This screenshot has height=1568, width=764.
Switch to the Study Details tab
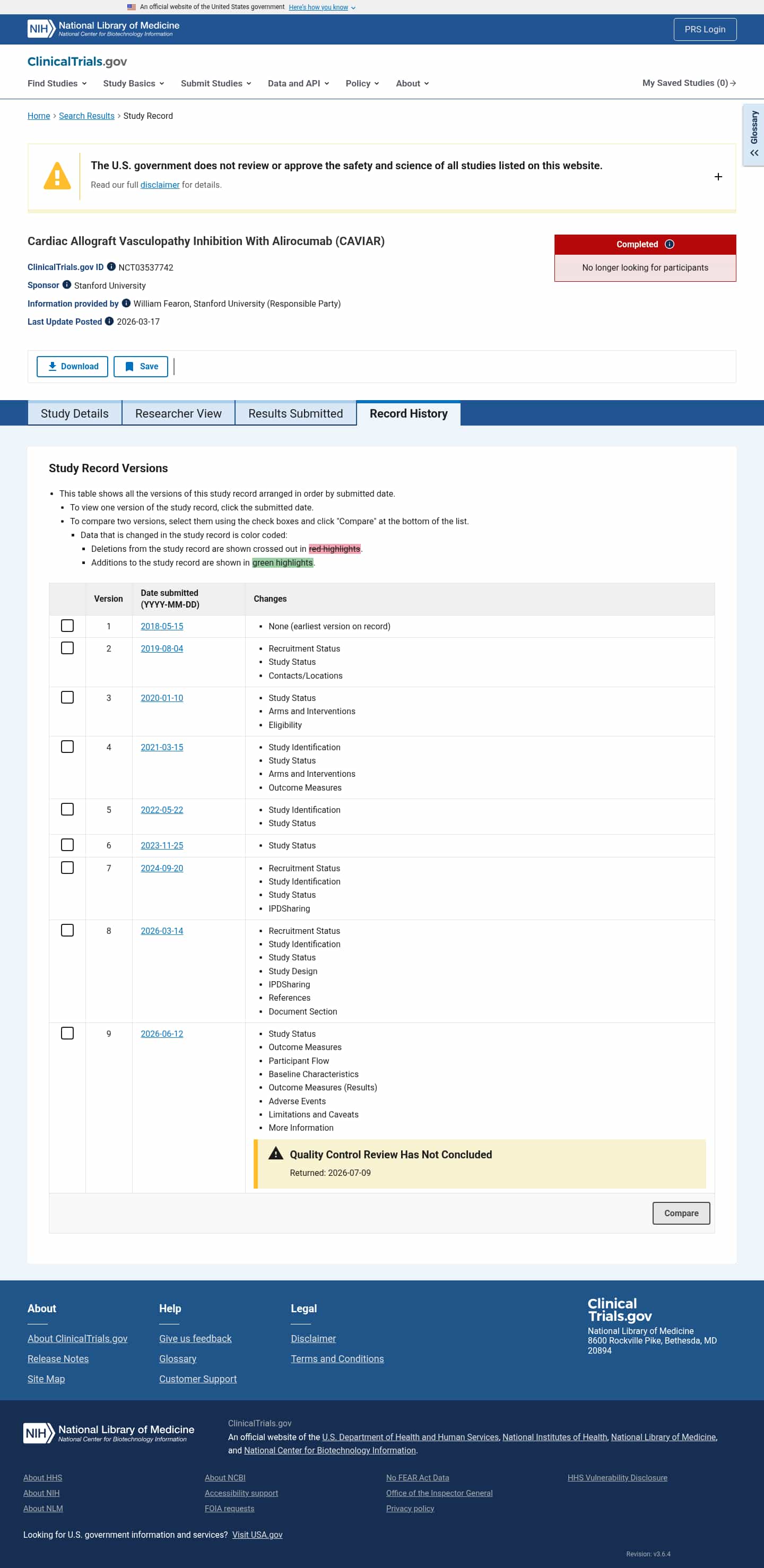click(75, 413)
